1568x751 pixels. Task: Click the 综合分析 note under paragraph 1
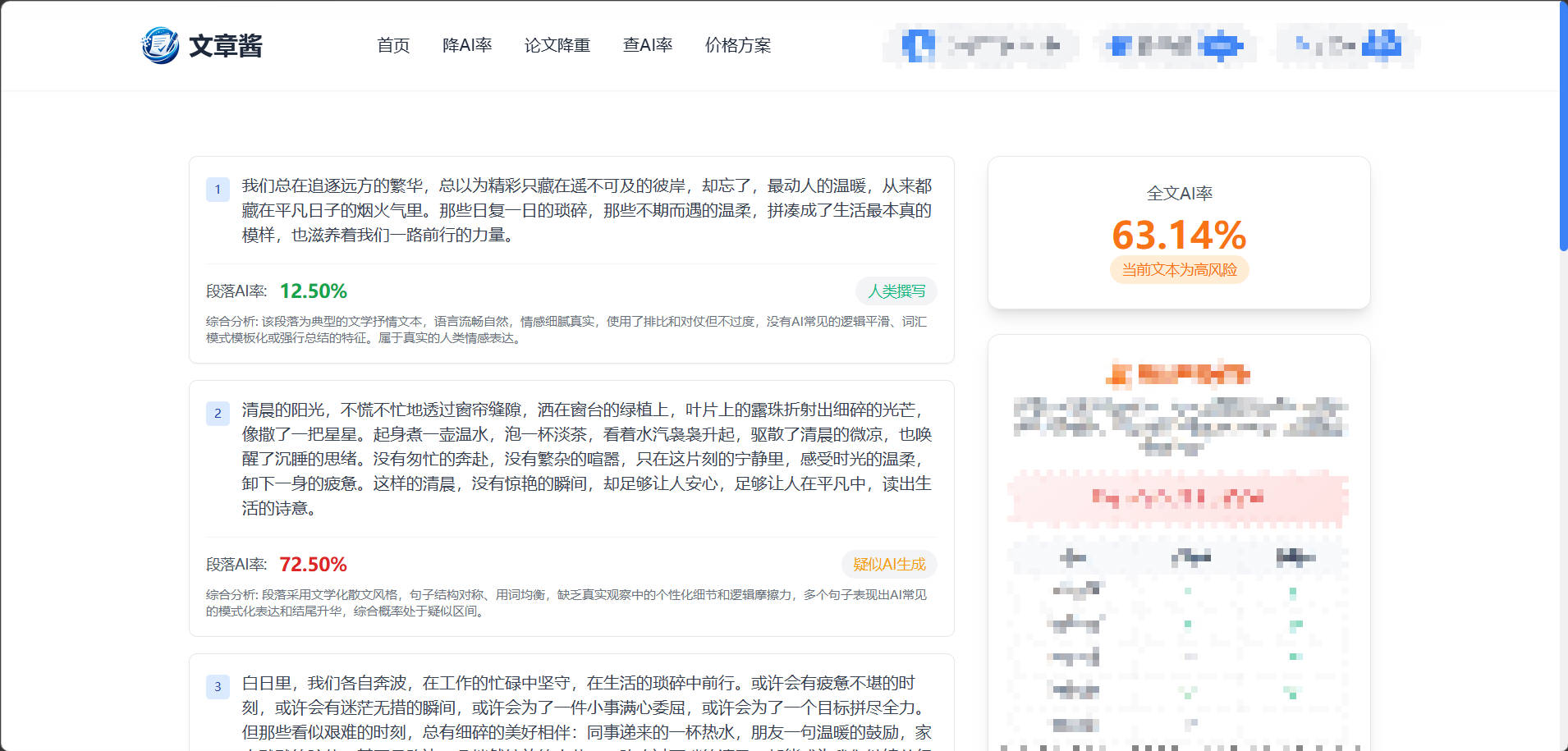tap(566, 330)
